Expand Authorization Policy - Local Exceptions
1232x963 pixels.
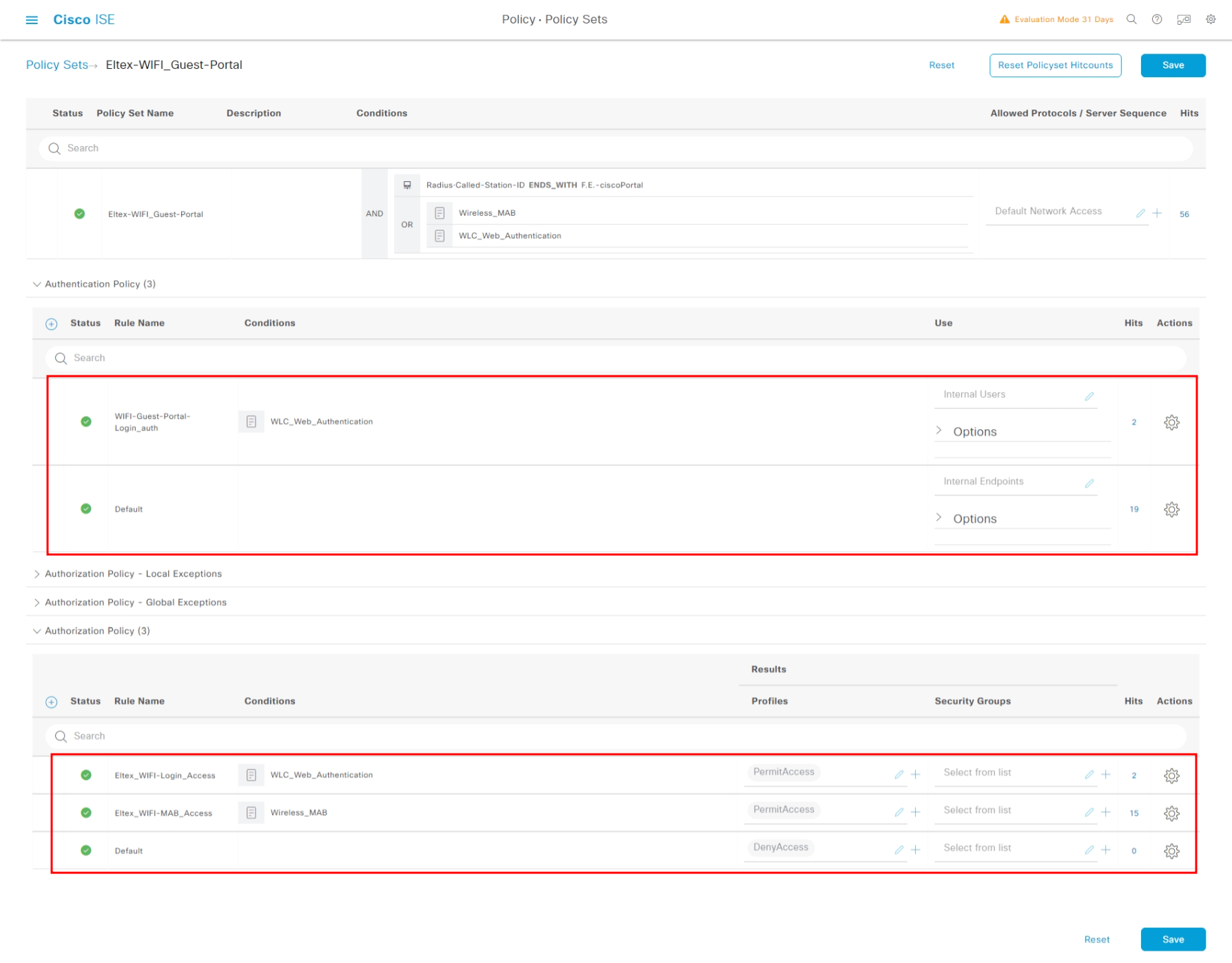click(37, 574)
